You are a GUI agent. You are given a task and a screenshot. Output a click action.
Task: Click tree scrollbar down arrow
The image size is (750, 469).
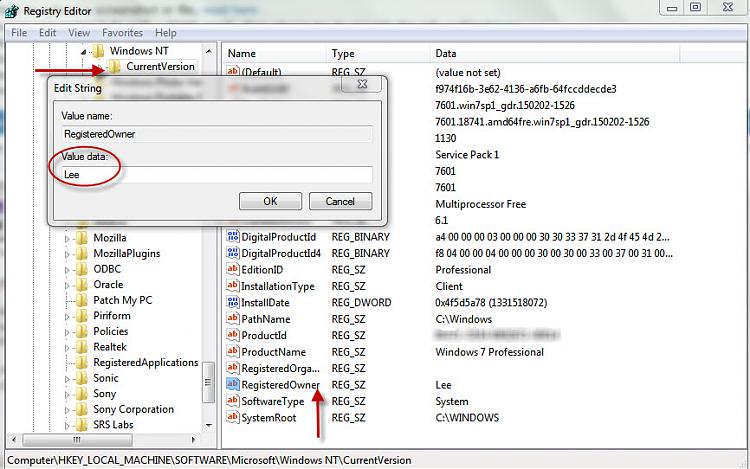tap(209, 425)
